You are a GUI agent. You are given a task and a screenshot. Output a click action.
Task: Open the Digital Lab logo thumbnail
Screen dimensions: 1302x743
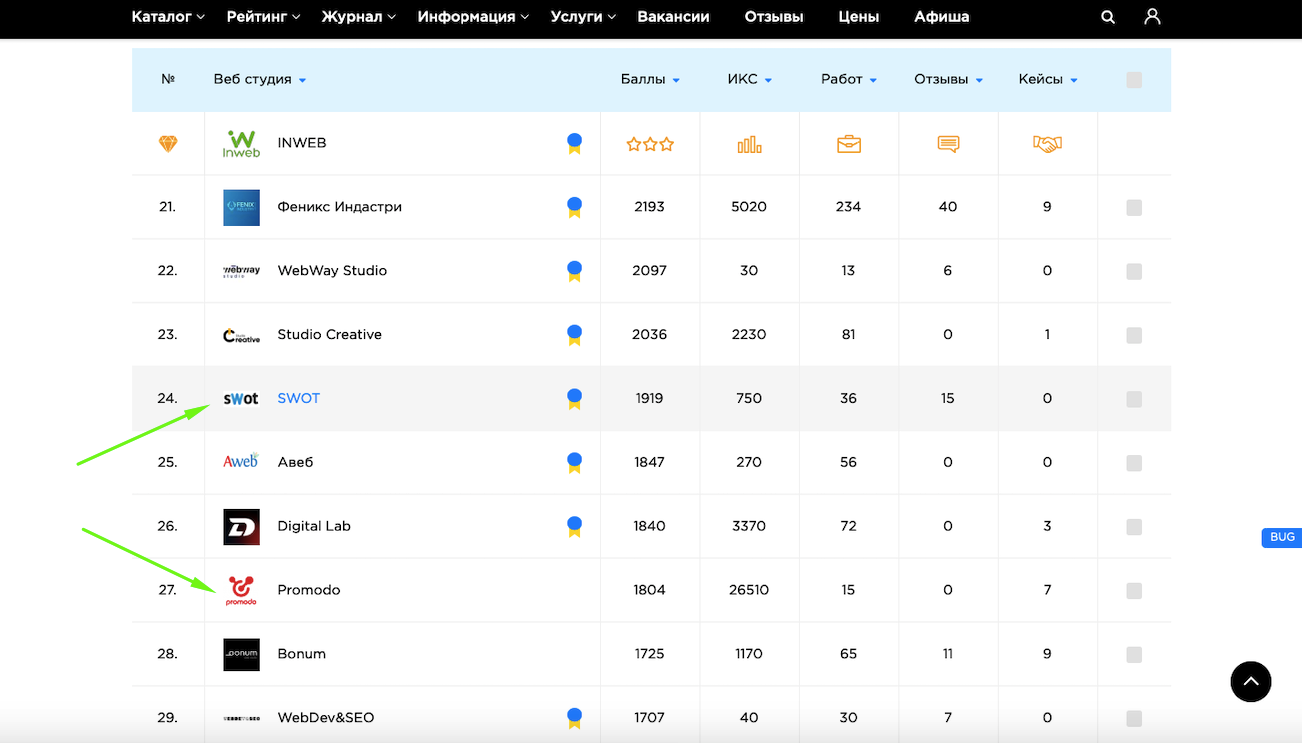tap(241, 527)
